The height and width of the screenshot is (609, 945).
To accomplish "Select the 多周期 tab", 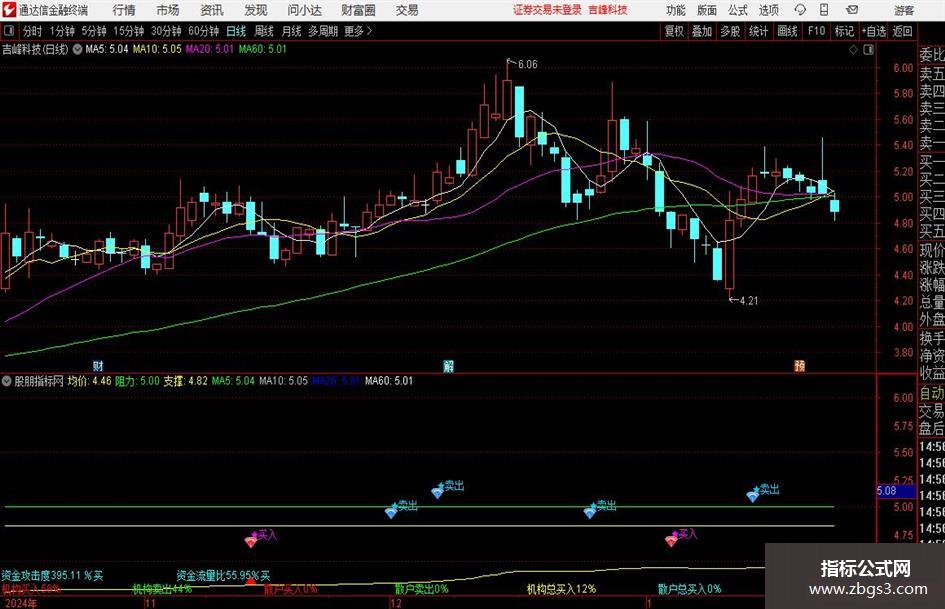I will (x=323, y=31).
